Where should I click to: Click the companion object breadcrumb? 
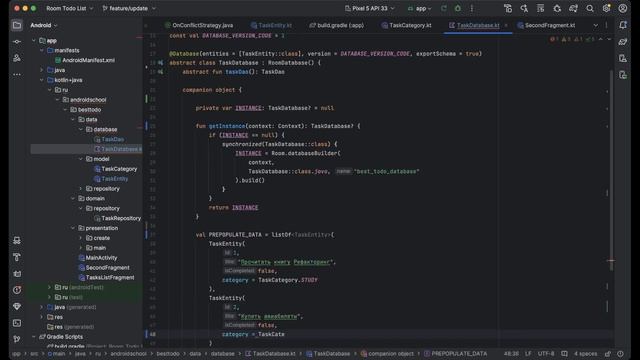tap(387, 354)
